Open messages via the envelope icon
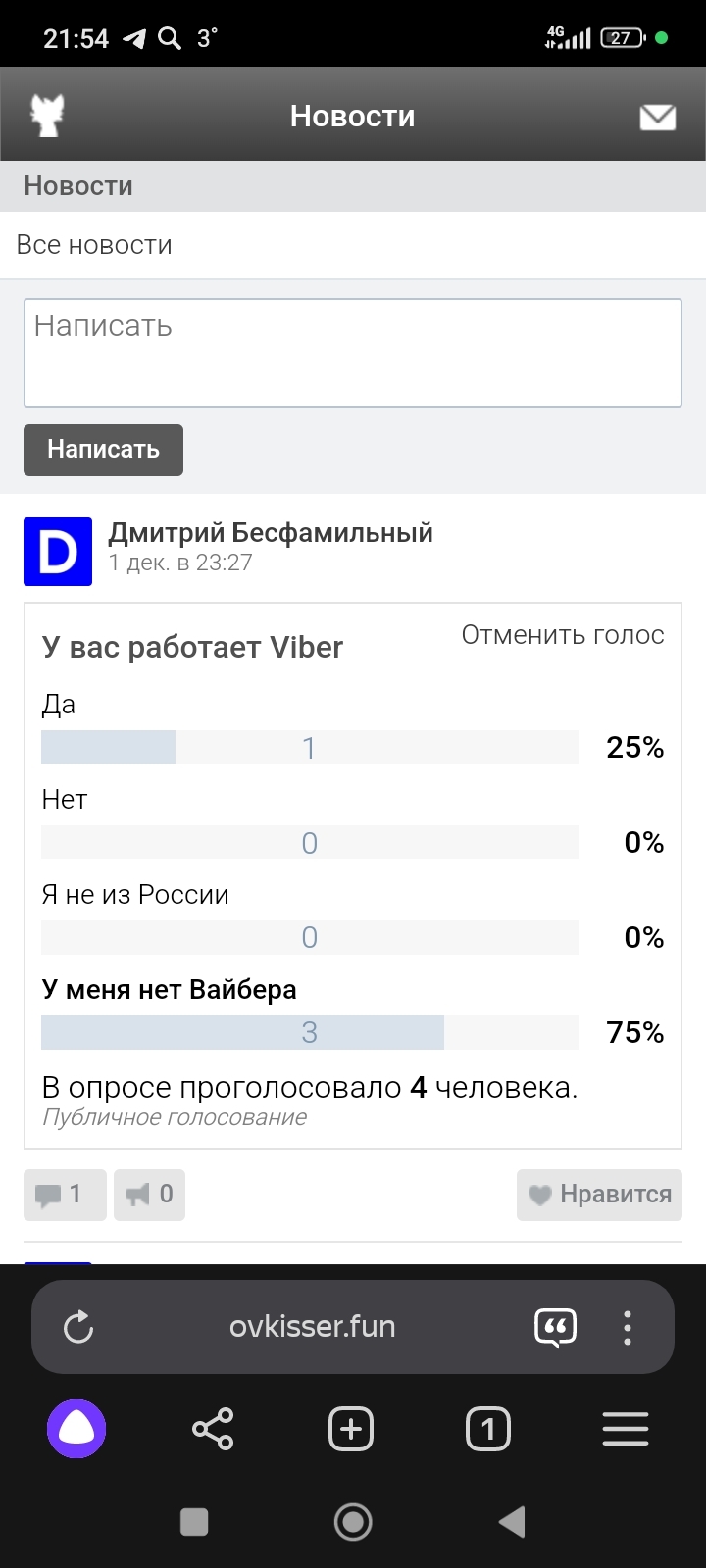Image resolution: width=706 pixels, height=1568 pixels. pyautogui.click(x=657, y=117)
